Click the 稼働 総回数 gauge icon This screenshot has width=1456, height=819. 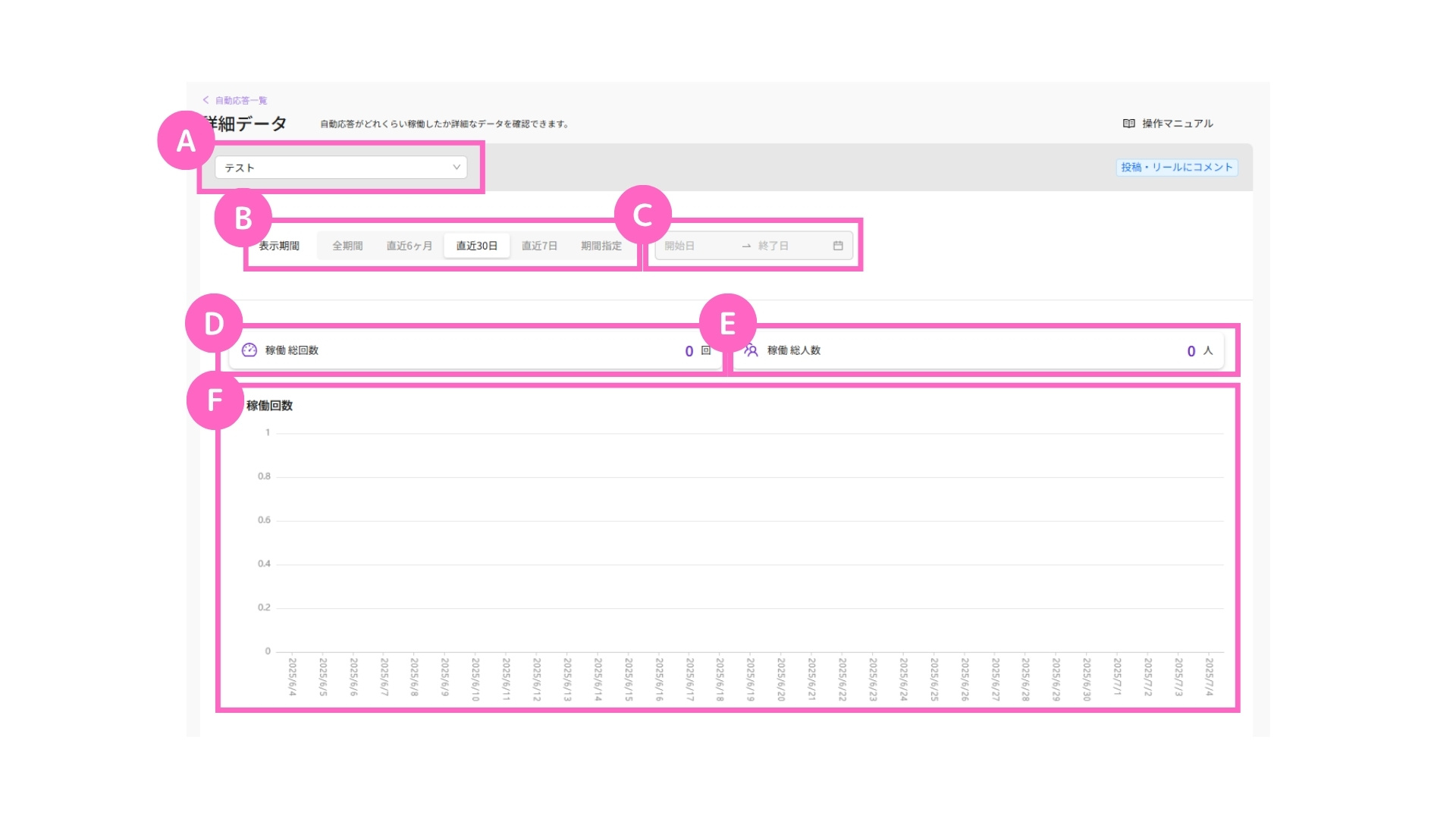(x=249, y=350)
